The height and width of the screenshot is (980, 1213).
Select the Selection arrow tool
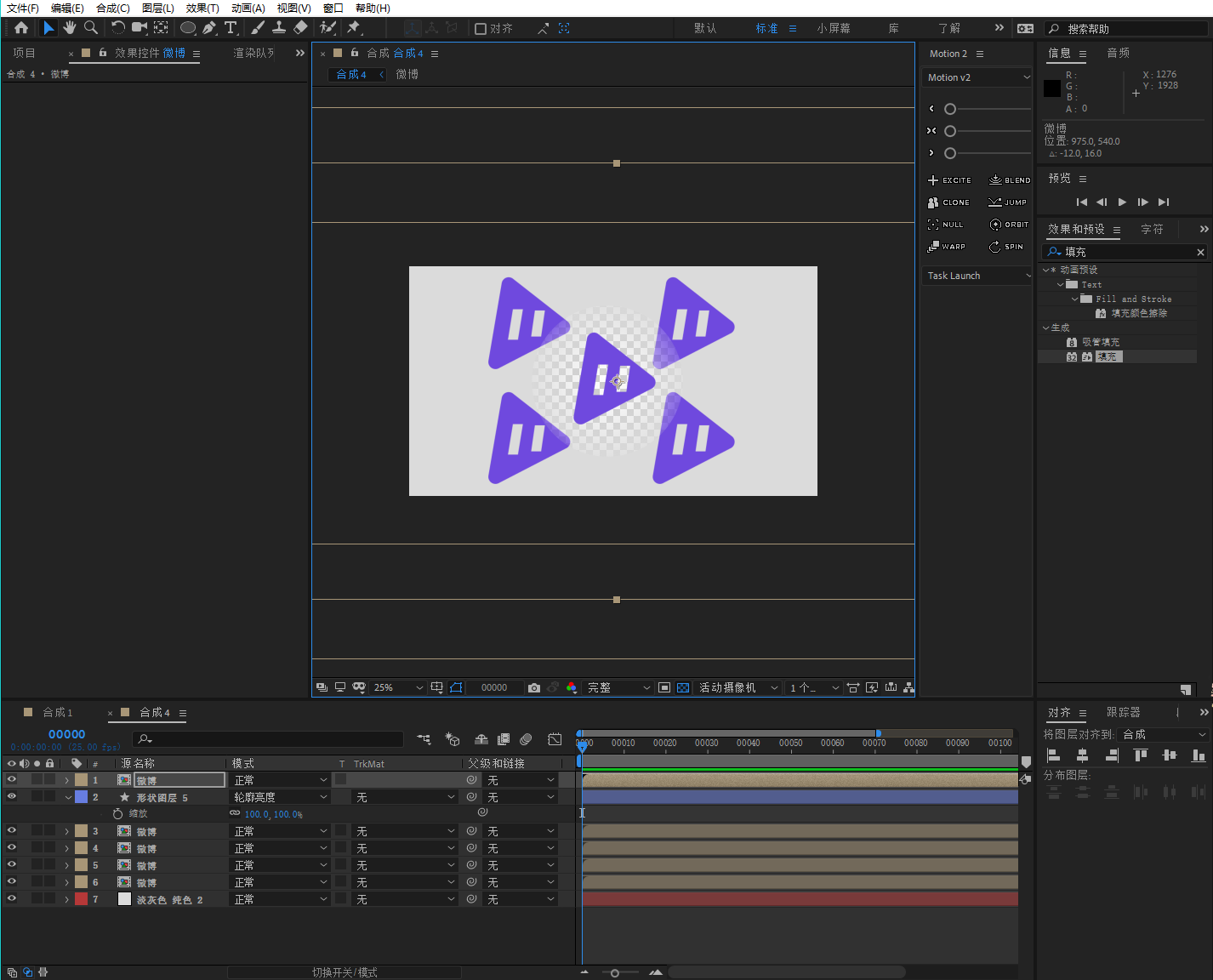coord(48,28)
